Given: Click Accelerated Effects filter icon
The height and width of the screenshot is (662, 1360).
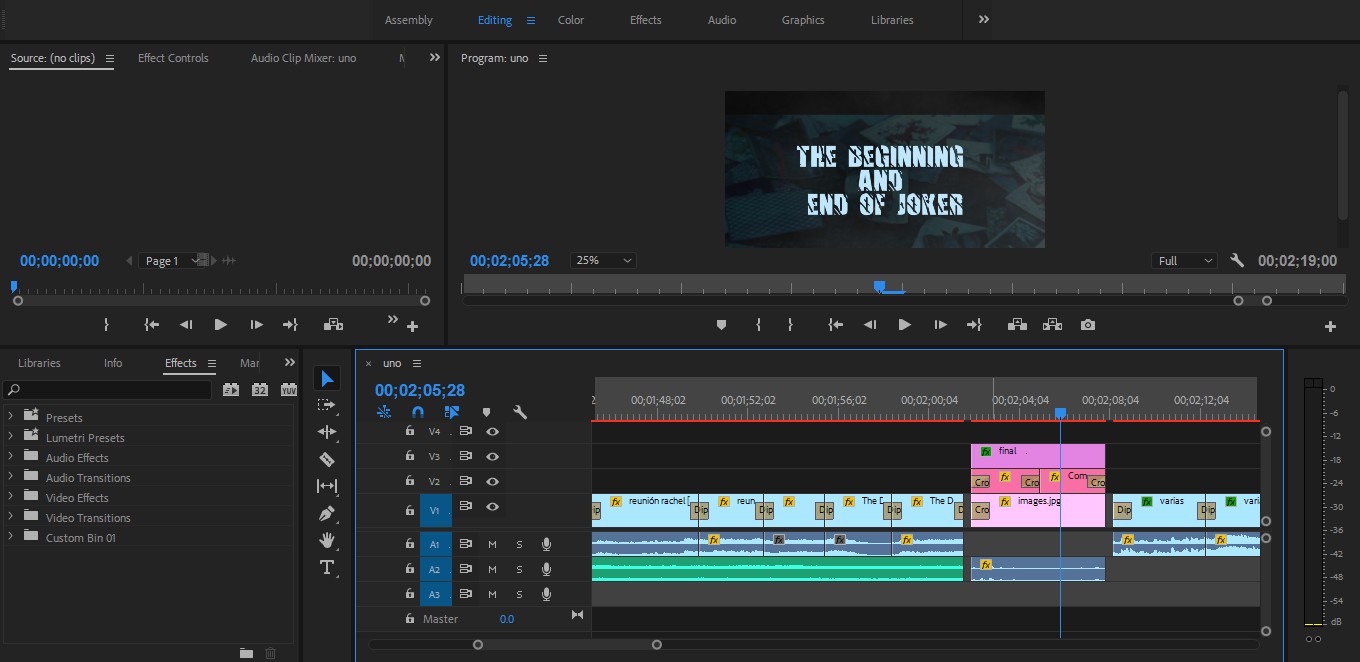Looking at the screenshot, I should [231, 390].
